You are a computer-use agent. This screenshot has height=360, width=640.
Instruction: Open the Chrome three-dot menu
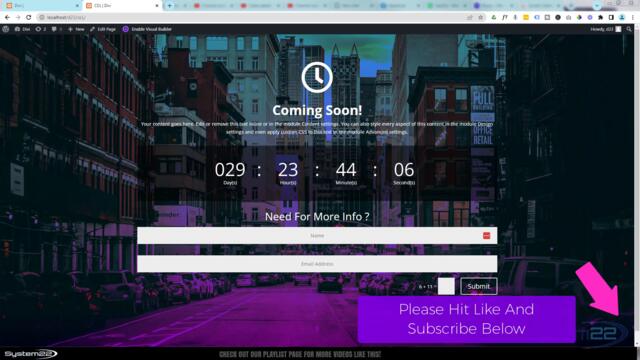coord(633,18)
